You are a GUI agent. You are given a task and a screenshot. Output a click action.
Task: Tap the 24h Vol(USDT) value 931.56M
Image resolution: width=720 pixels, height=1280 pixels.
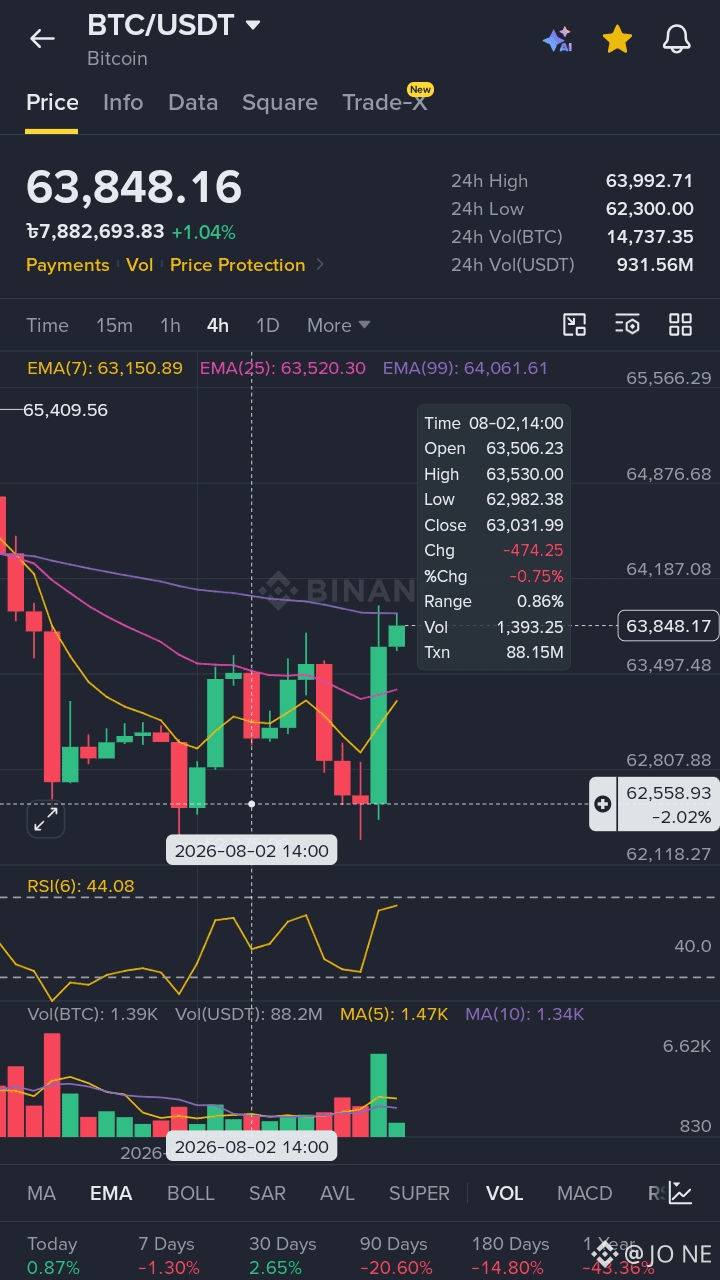tap(655, 265)
